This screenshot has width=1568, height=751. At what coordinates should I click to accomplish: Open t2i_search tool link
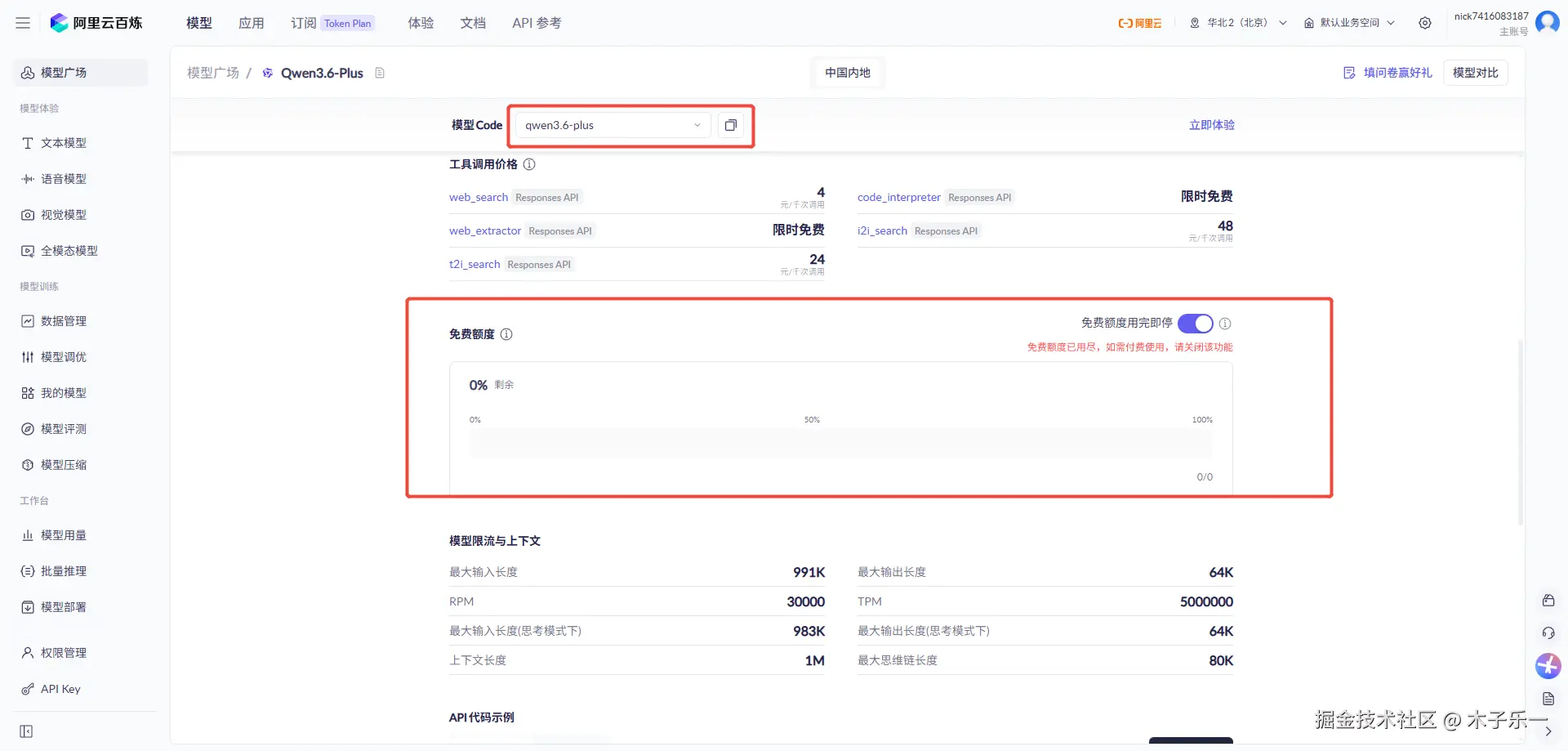pyautogui.click(x=474, y=264)
